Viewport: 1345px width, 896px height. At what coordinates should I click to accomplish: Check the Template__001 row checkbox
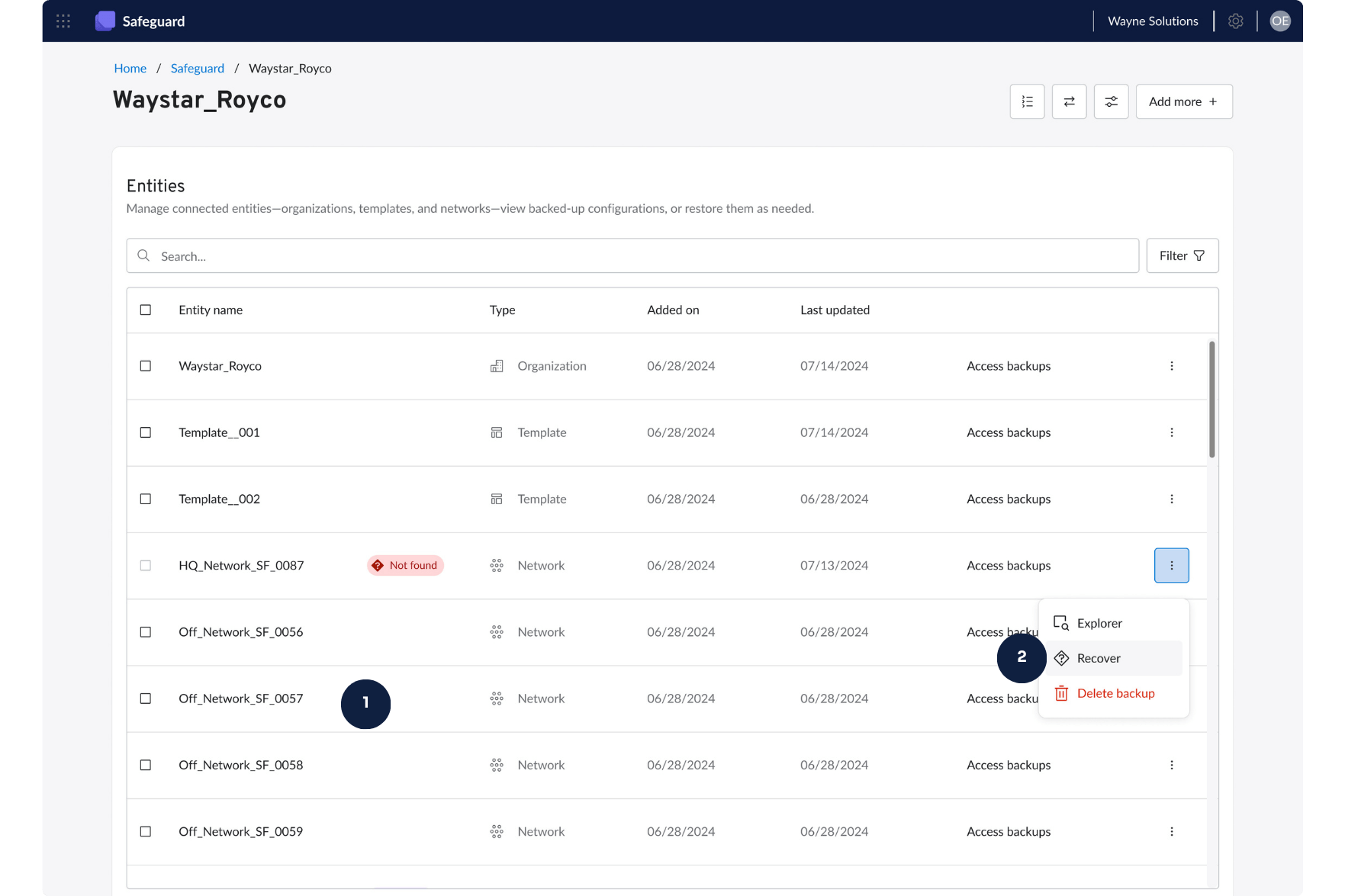click(146, 432)
